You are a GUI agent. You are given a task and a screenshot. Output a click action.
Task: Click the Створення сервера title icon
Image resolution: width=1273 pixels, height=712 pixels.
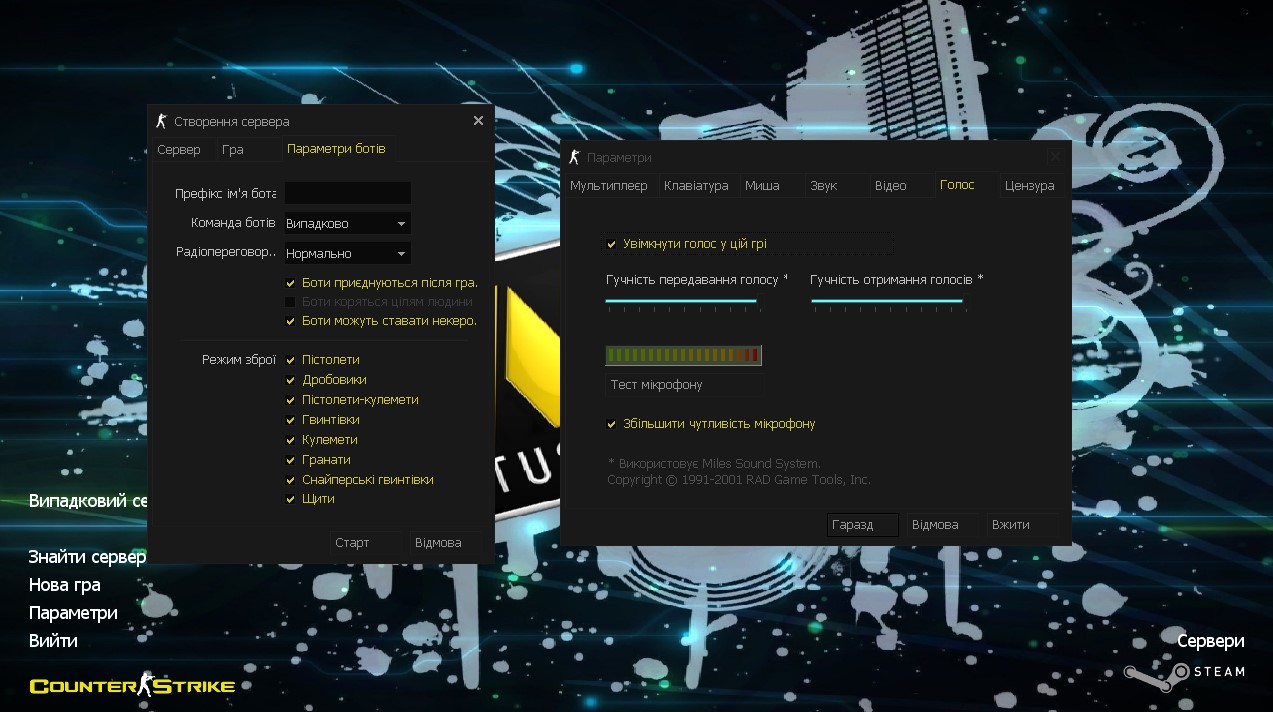coord(161,121)
